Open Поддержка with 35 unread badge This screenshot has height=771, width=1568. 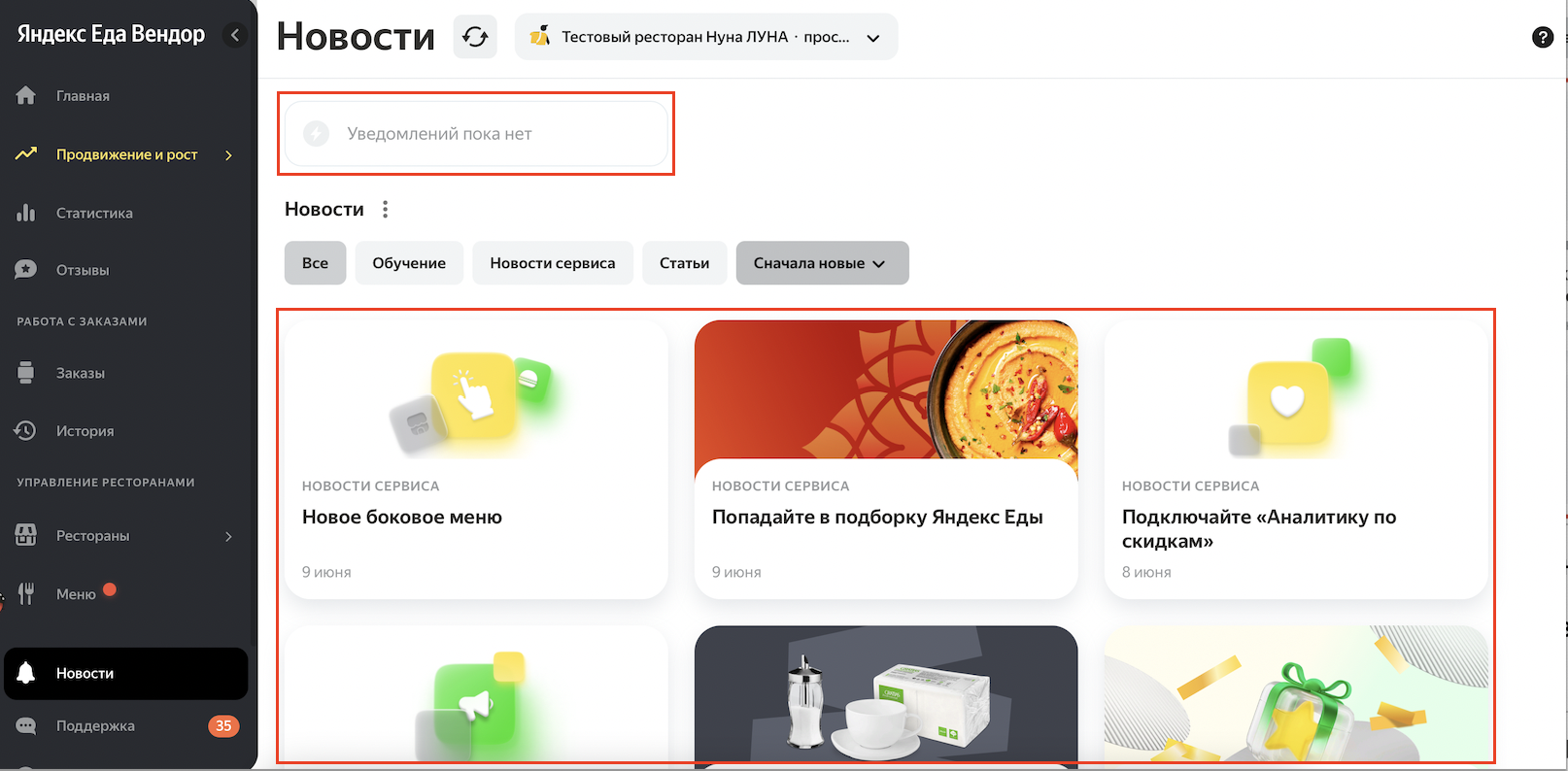coord(95,725)
